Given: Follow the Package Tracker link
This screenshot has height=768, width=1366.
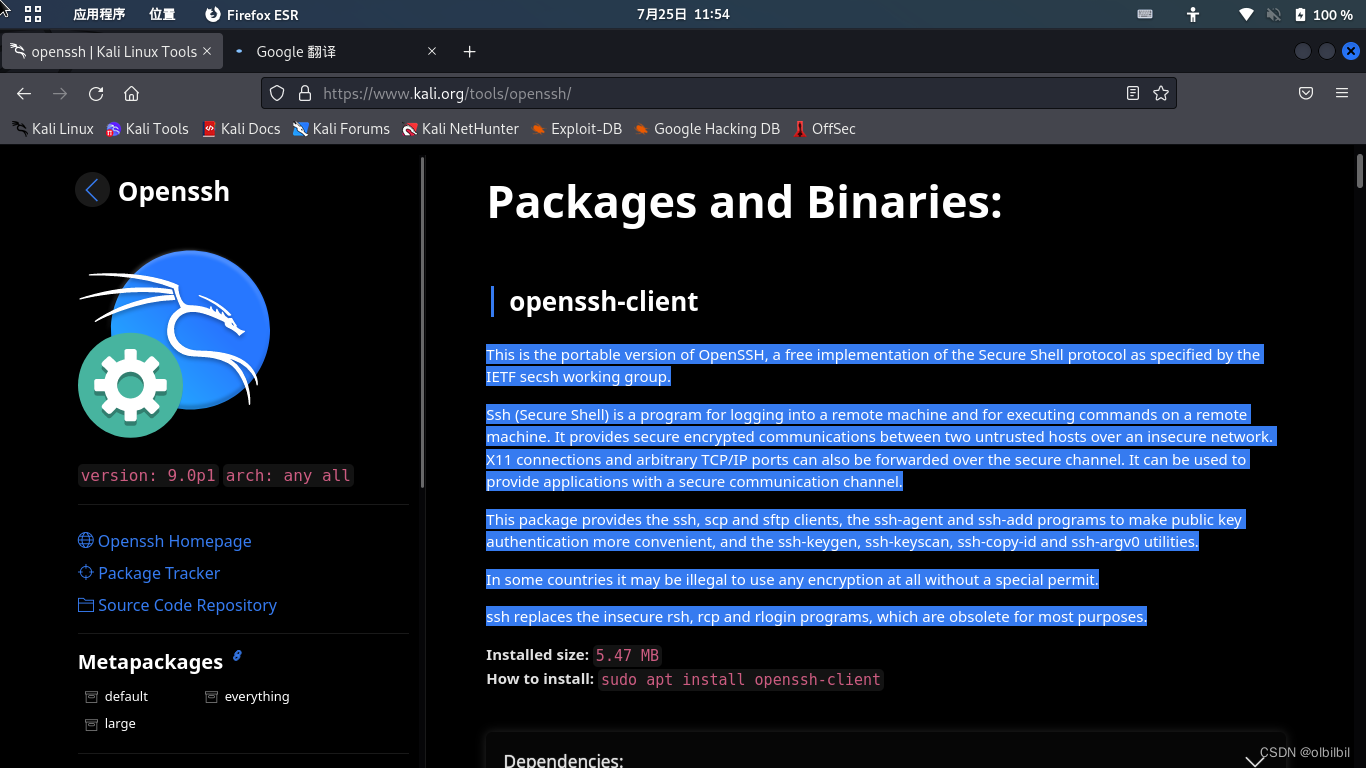Looking at the screenshot, I should [x=159, y=573].
